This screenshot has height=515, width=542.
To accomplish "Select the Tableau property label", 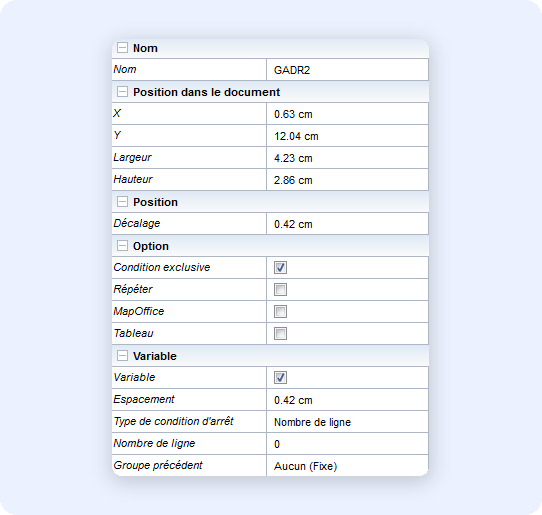I will pos(133,333).
